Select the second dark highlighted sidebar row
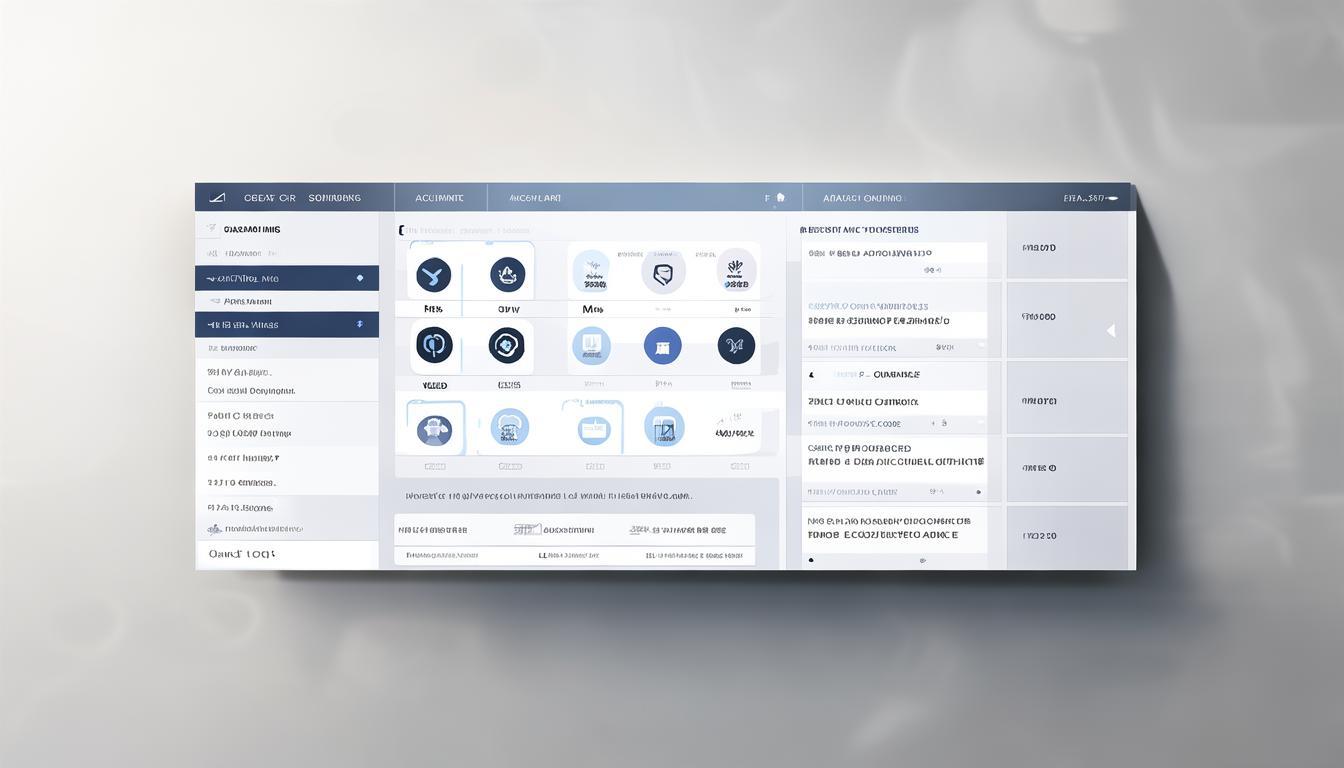This screenshot has height=768, width=1344. (x=287, y=324)
